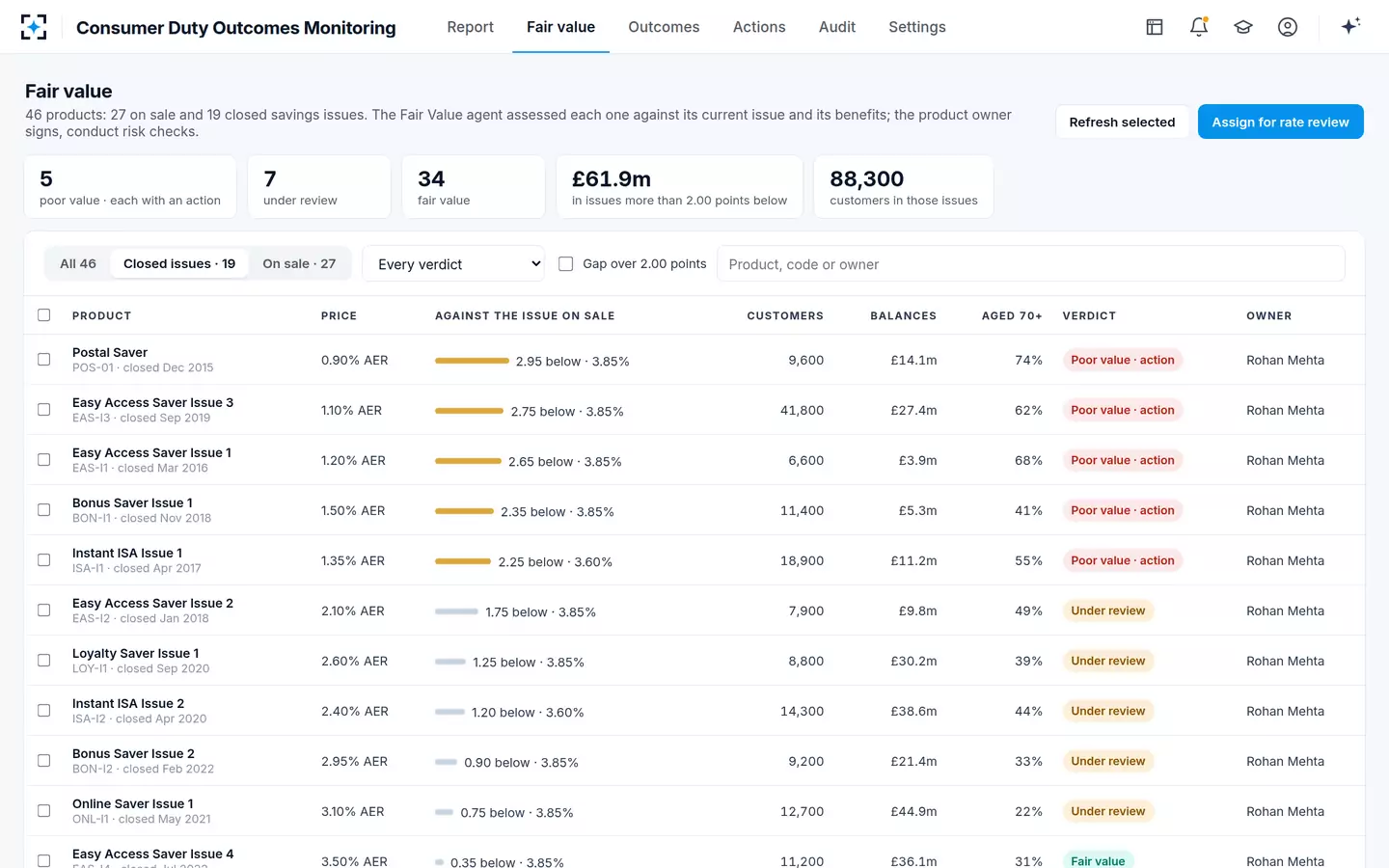Filter to On sale · 27
1389x868 pixels.
[x=299, y=264]
